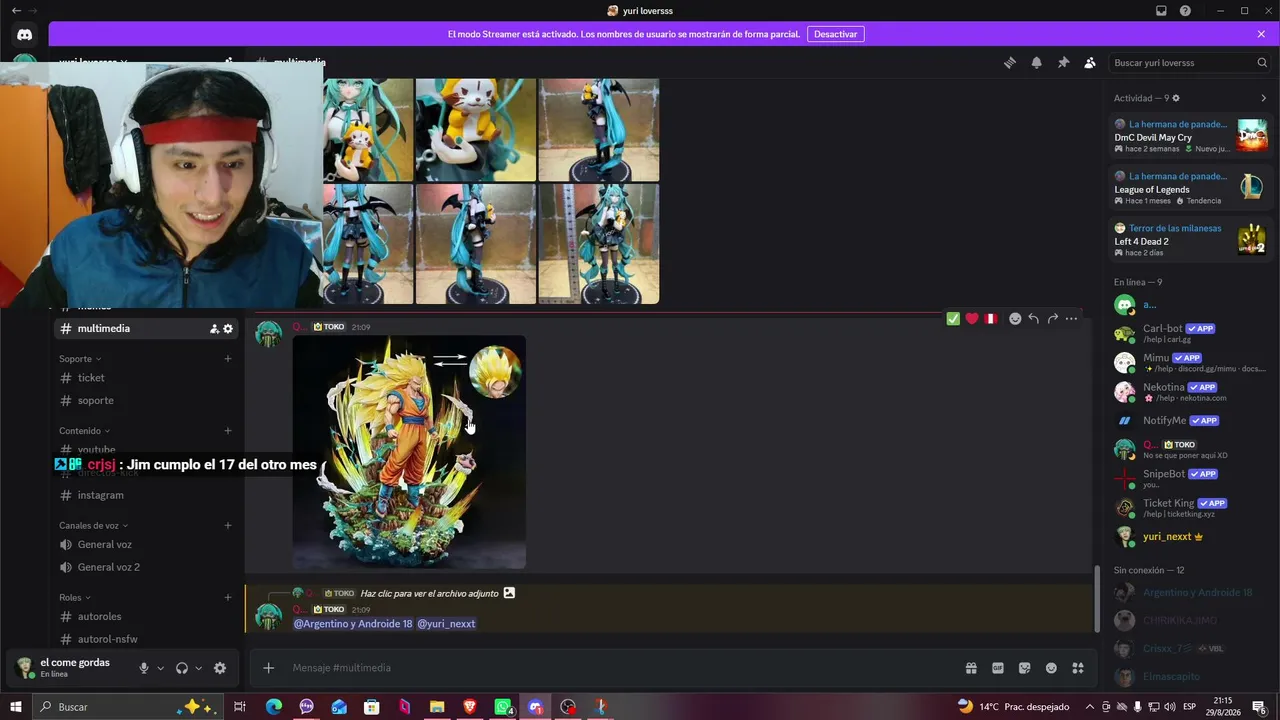This screenshot has height=720, width=1280.
Task: Open threads icon in channel header
Action: 1010,62
